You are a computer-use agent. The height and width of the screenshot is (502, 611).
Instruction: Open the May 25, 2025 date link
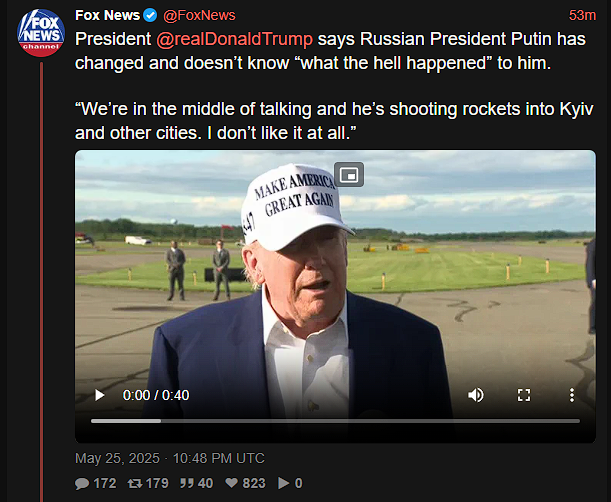(x=119, y=458)
